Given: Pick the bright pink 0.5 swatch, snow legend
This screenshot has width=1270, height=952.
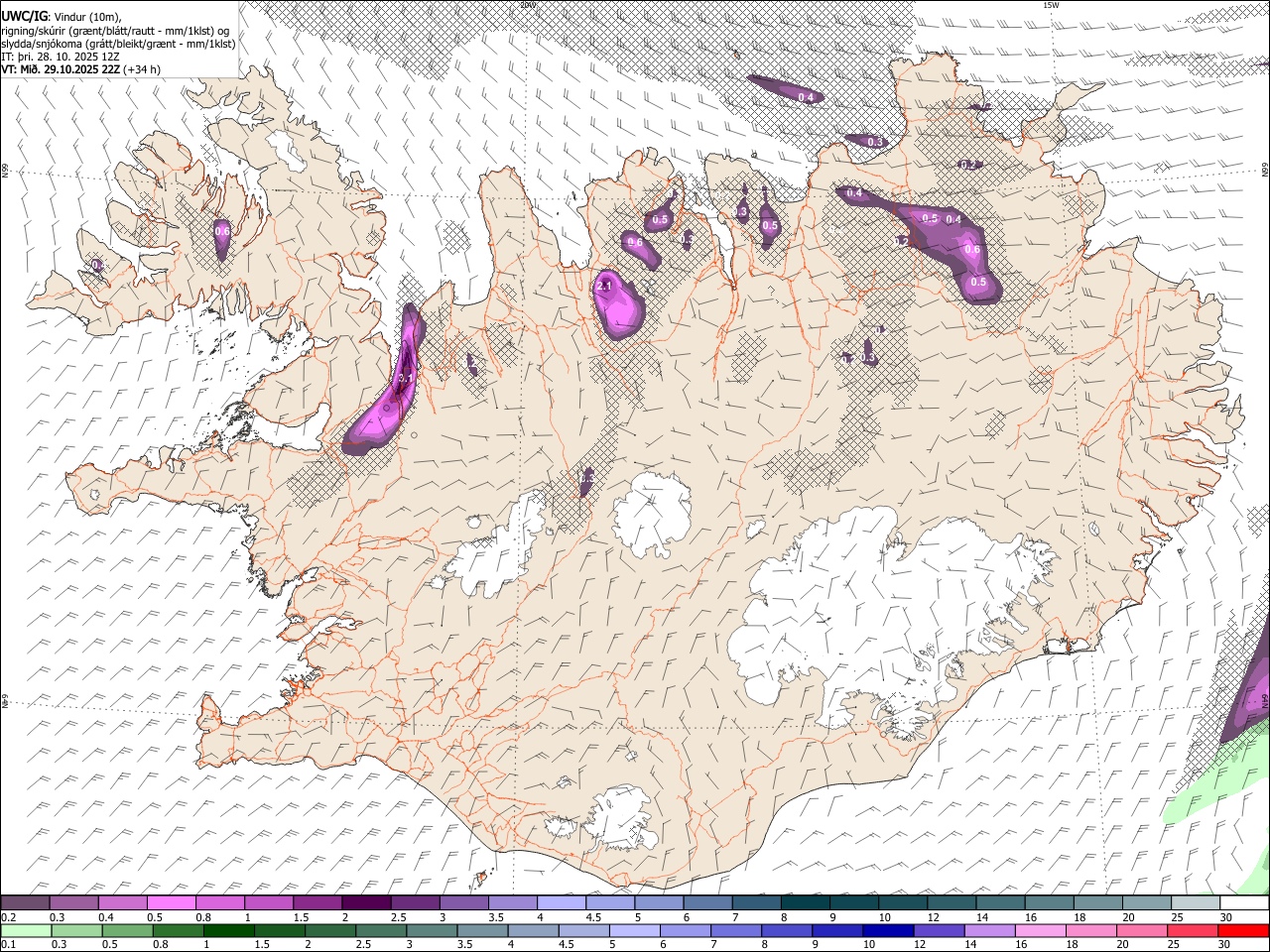Looking at the screenshot, I should tap(172, 902).
